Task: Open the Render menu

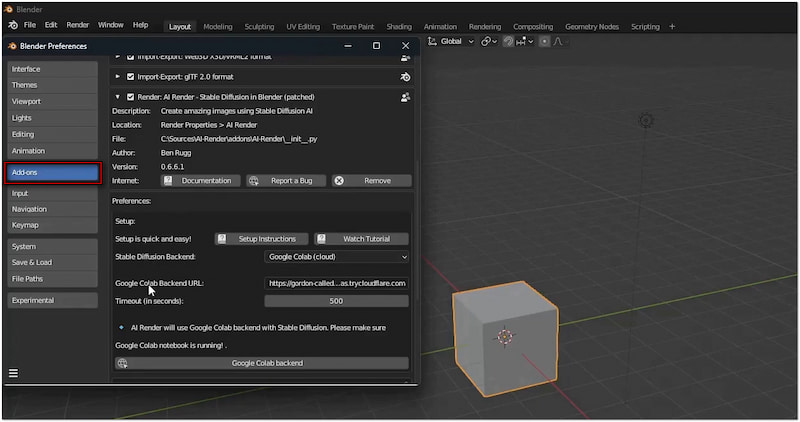Action: click(78, 25)
